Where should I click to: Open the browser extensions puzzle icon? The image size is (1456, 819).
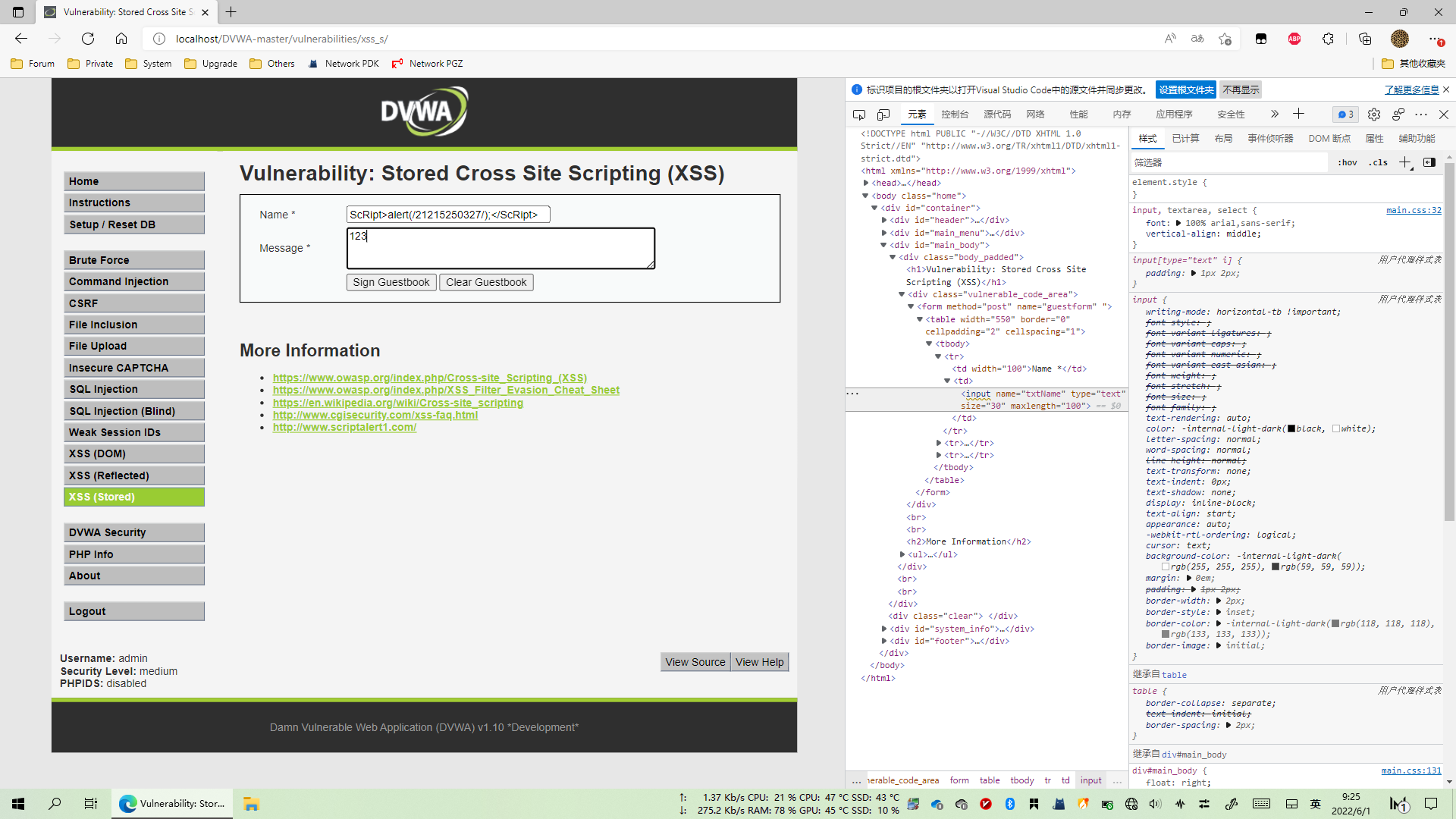pos(1328,39)
